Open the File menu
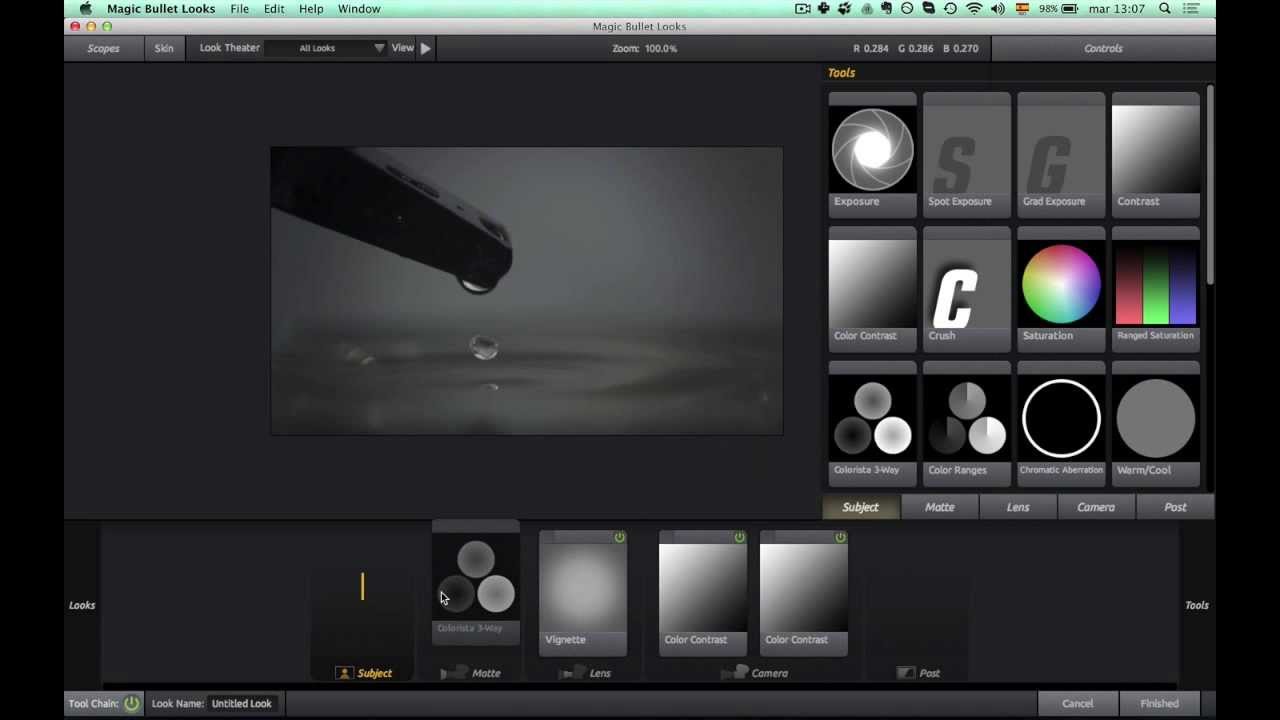The height and width of the screenshot is (720, 1280). click(240, 9)
